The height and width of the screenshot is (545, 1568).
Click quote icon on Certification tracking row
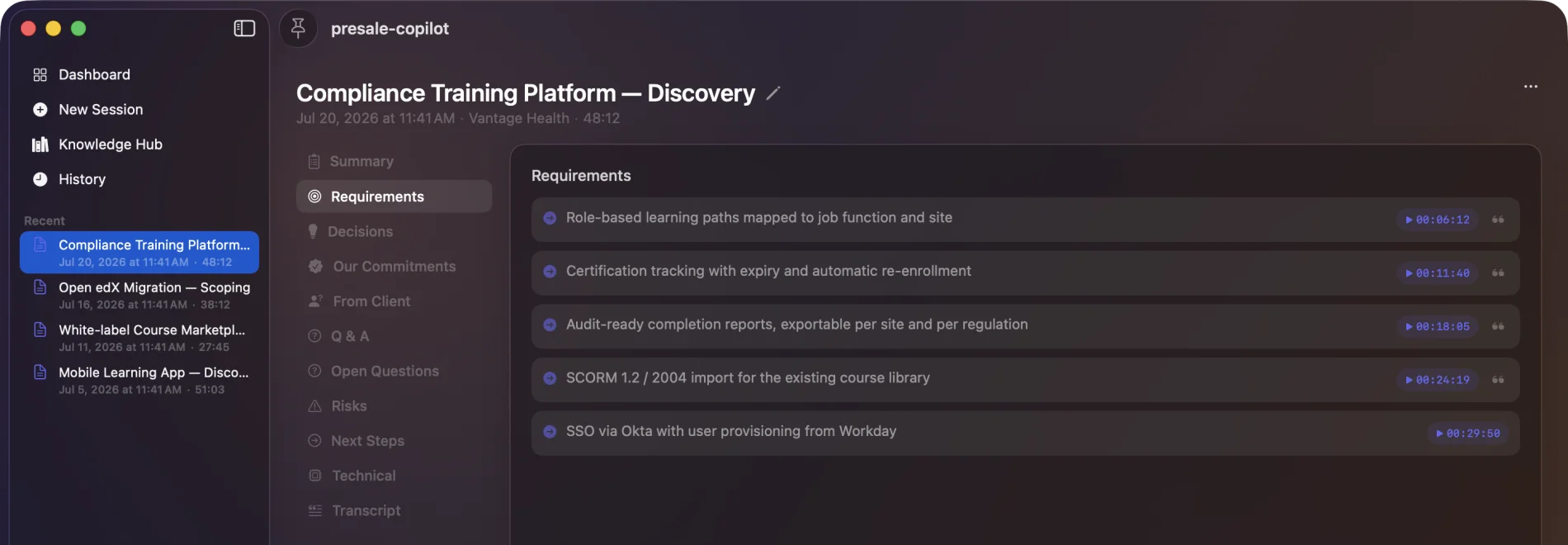tap(1498, 273)
